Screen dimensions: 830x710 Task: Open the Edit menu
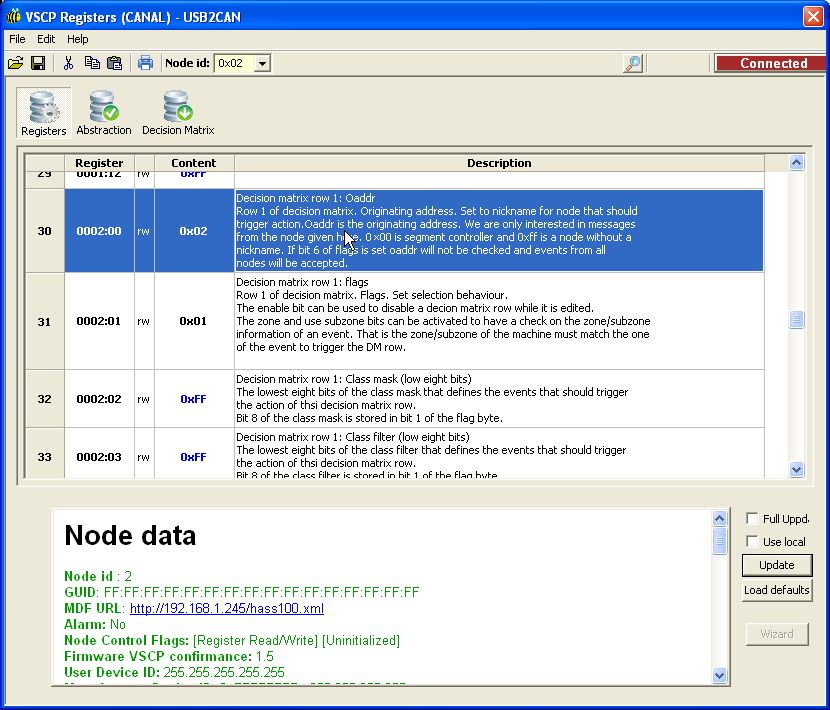[x=46, y=39]
